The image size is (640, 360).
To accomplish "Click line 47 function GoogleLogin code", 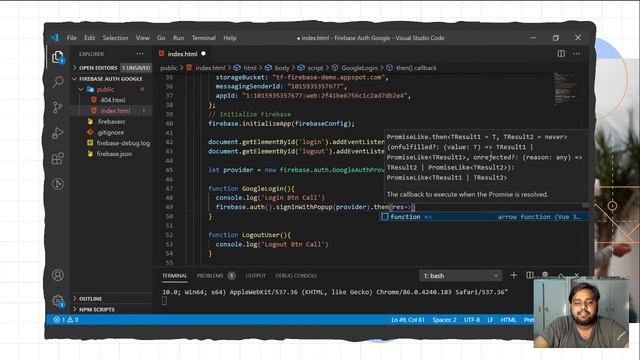I will [x=251, y=189].
